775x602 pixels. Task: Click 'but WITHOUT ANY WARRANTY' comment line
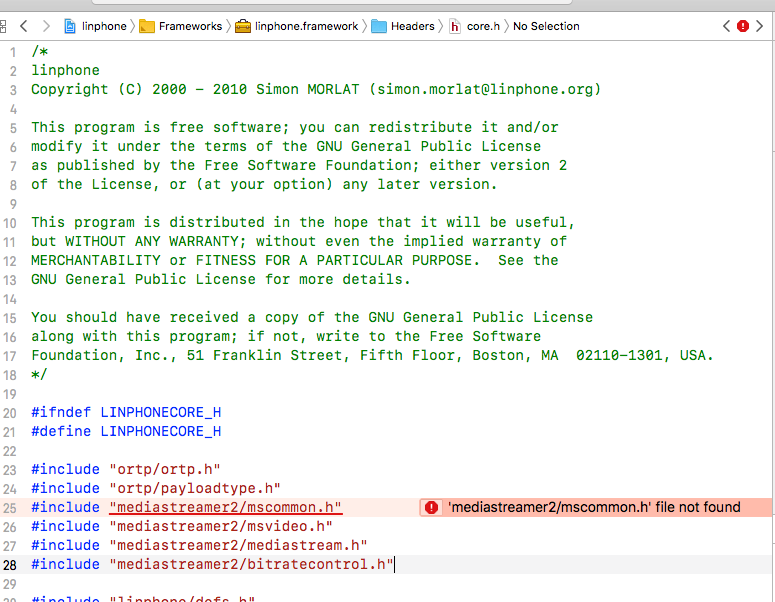point(299,241)
